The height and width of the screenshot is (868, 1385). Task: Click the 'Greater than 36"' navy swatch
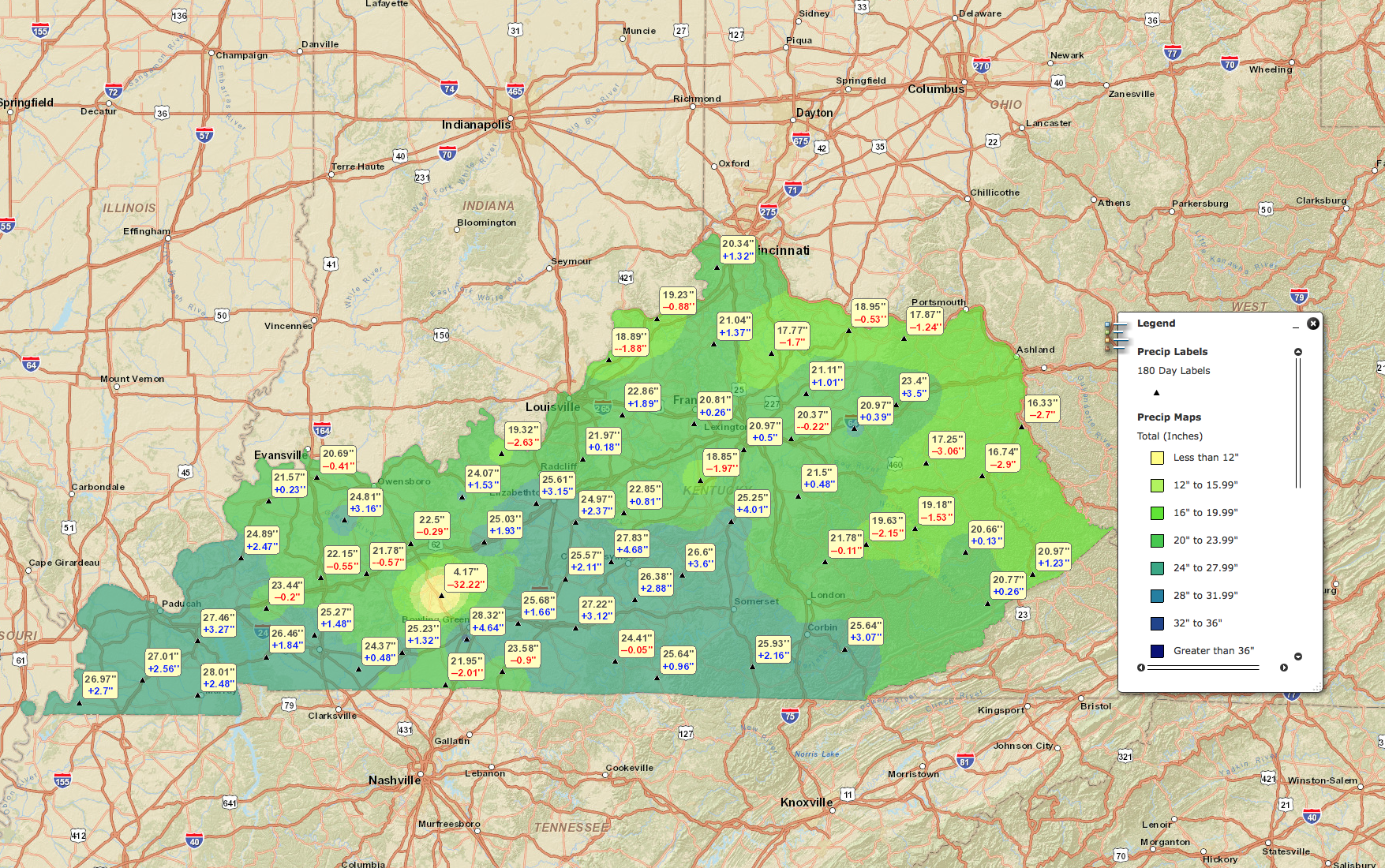click(1157, 651)
